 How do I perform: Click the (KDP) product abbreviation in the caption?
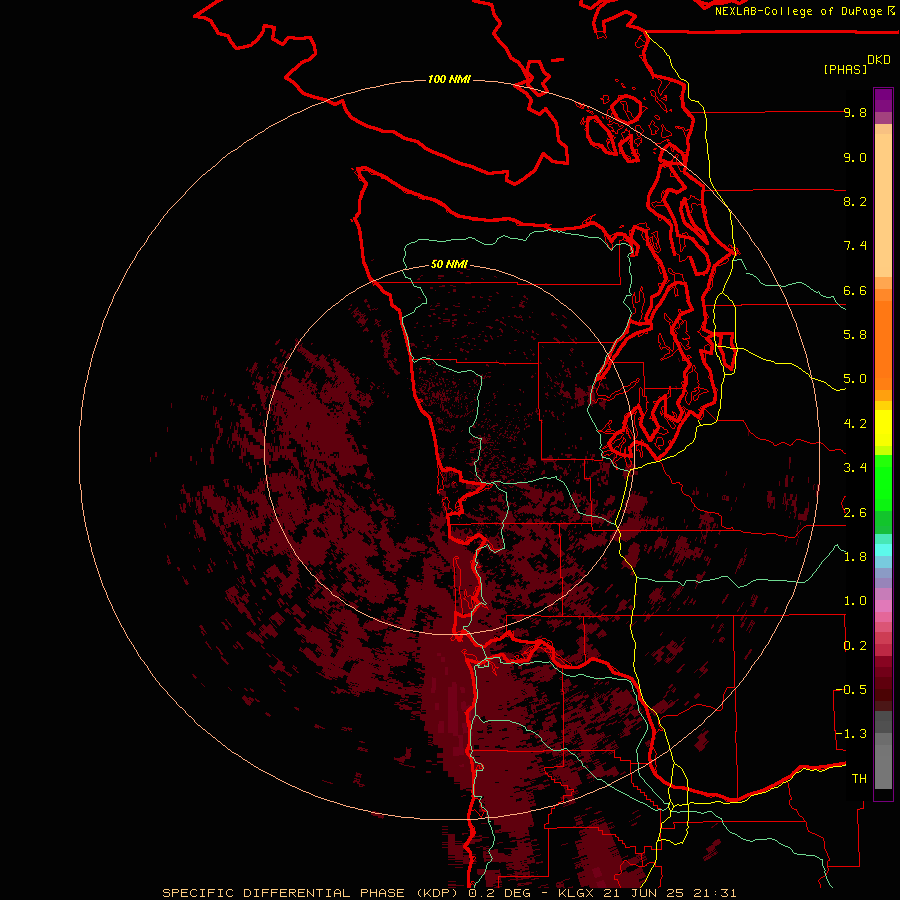point(437,893)
